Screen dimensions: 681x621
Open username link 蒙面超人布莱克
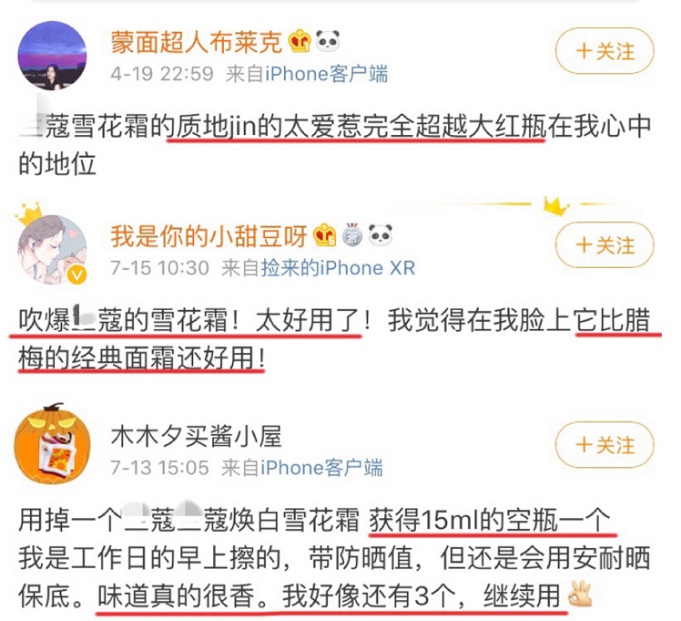coord(197,42)
